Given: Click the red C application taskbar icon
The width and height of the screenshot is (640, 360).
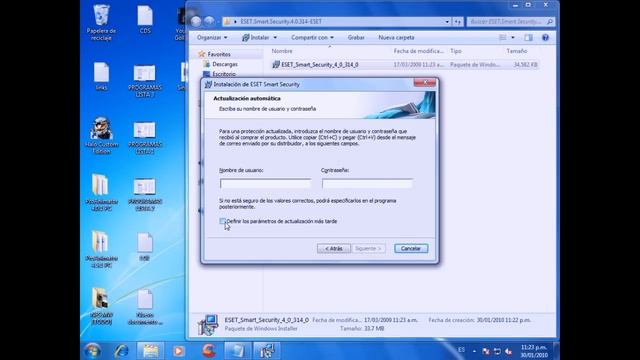Looking at the screenshot, I should [209, 351].
